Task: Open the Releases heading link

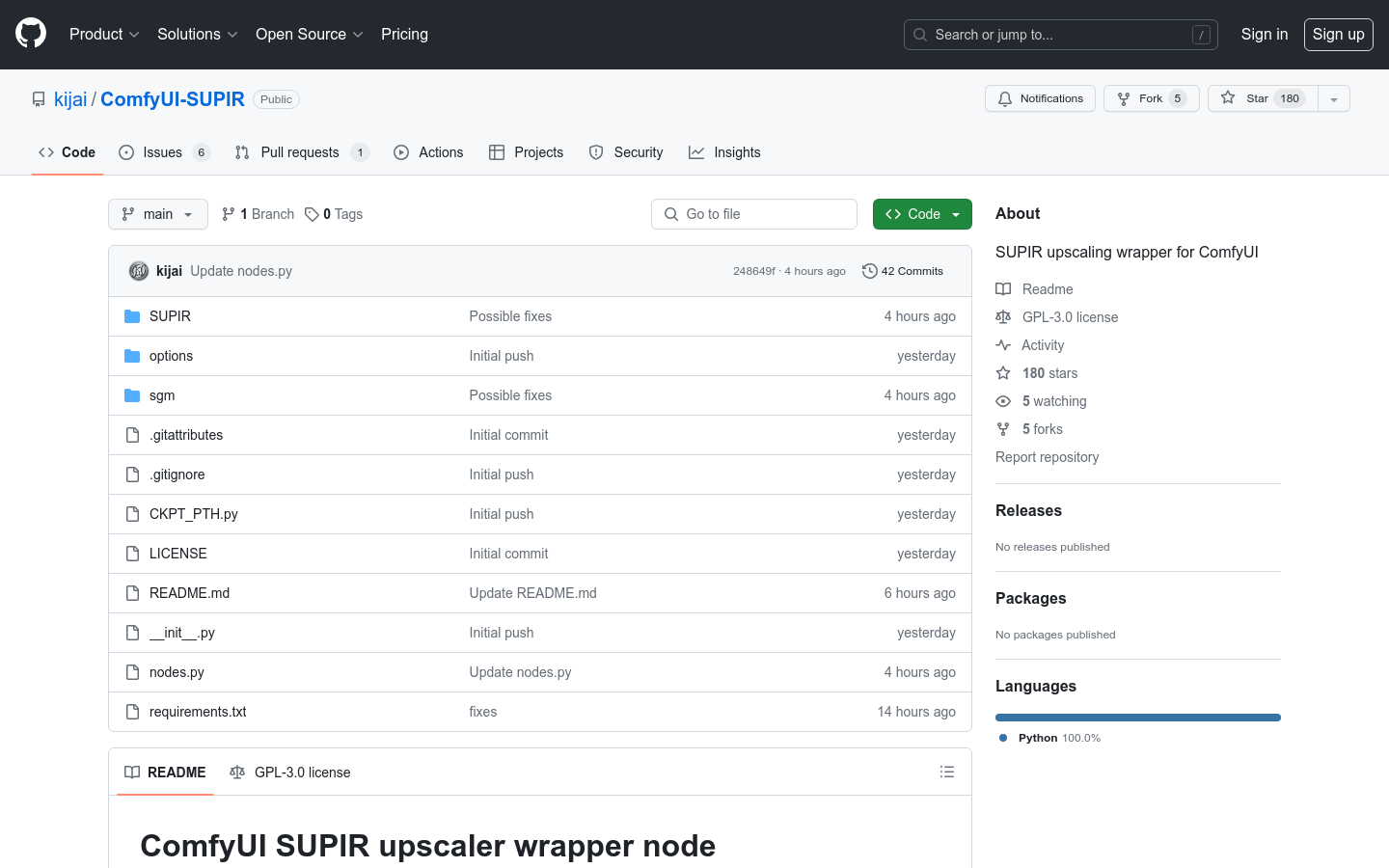Action: tap(1028, 511)
